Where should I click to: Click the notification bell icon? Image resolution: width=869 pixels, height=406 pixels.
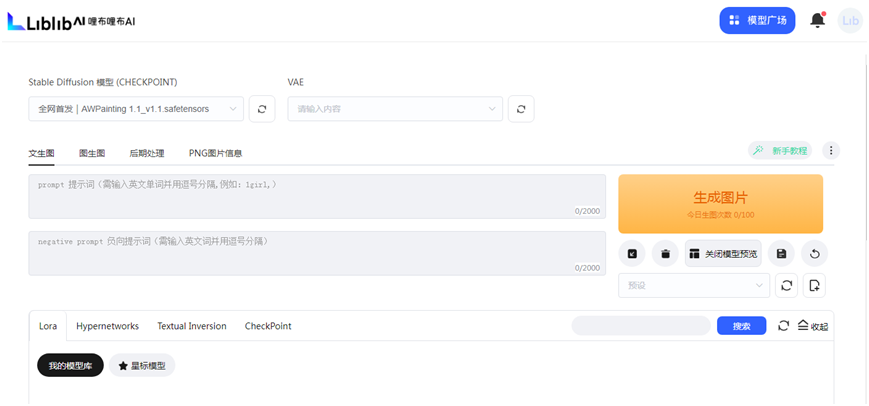click(817, 20)
